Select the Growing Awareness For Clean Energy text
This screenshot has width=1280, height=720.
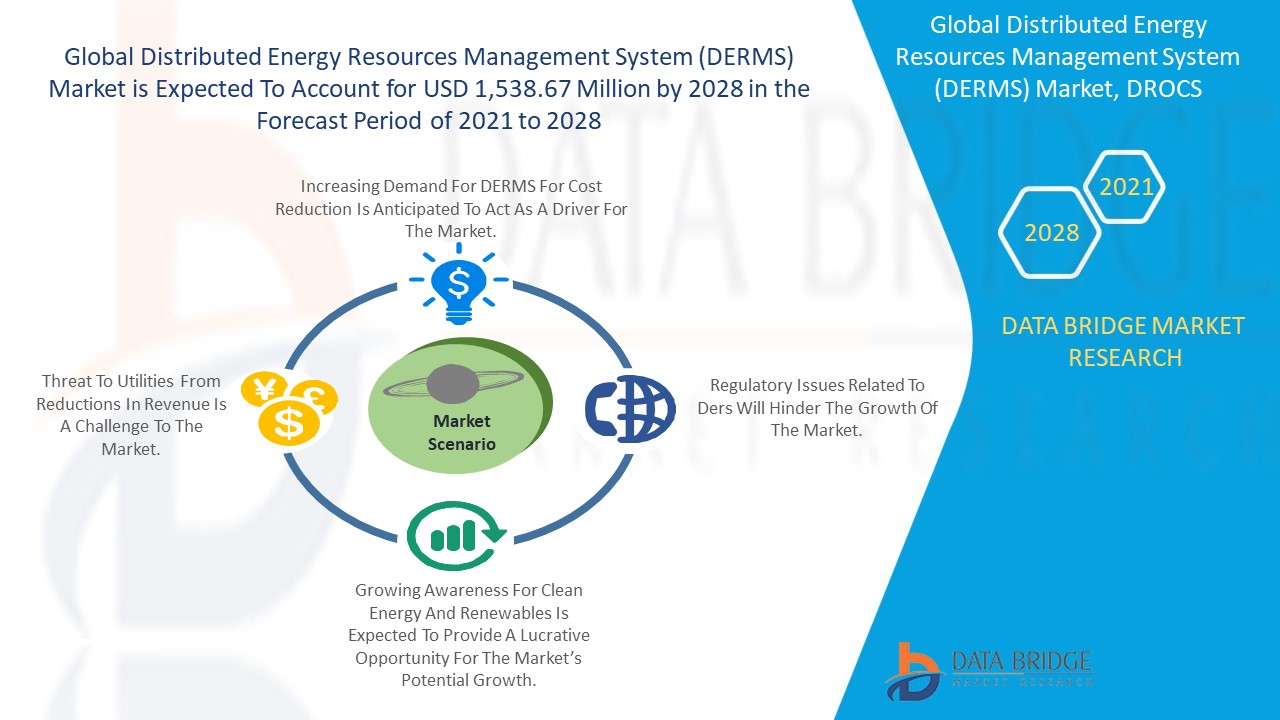468,635
